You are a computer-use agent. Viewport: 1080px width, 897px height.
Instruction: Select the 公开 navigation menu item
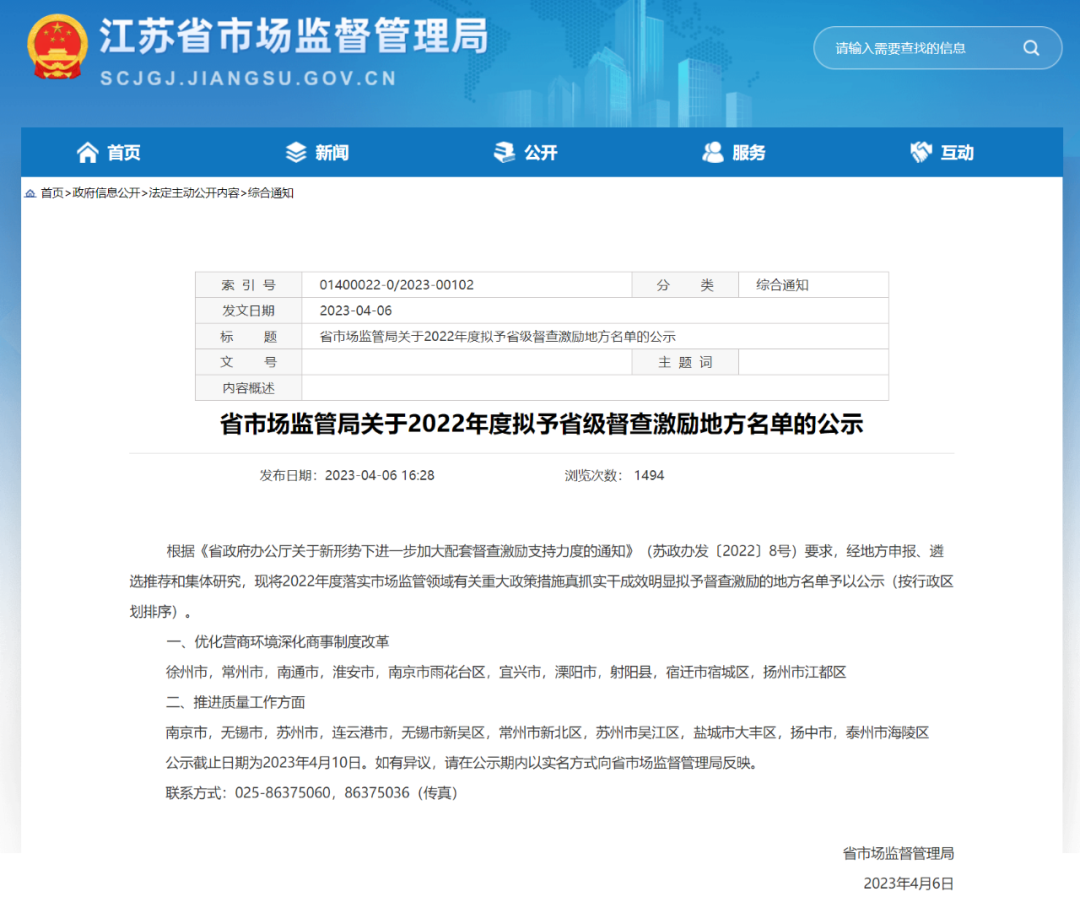pos(541,153)
